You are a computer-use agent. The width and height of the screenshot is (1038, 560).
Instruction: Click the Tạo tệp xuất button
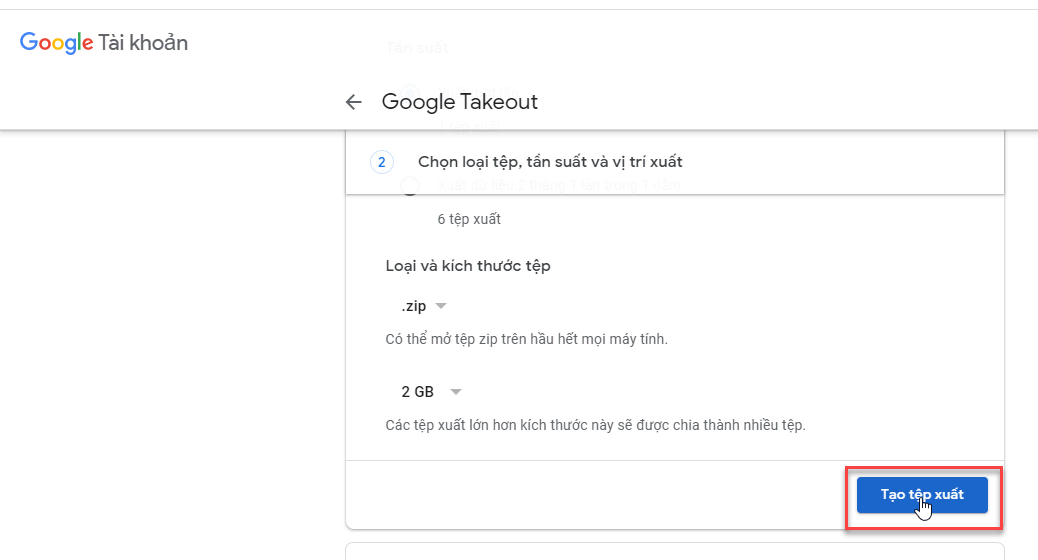pos(922,495)
